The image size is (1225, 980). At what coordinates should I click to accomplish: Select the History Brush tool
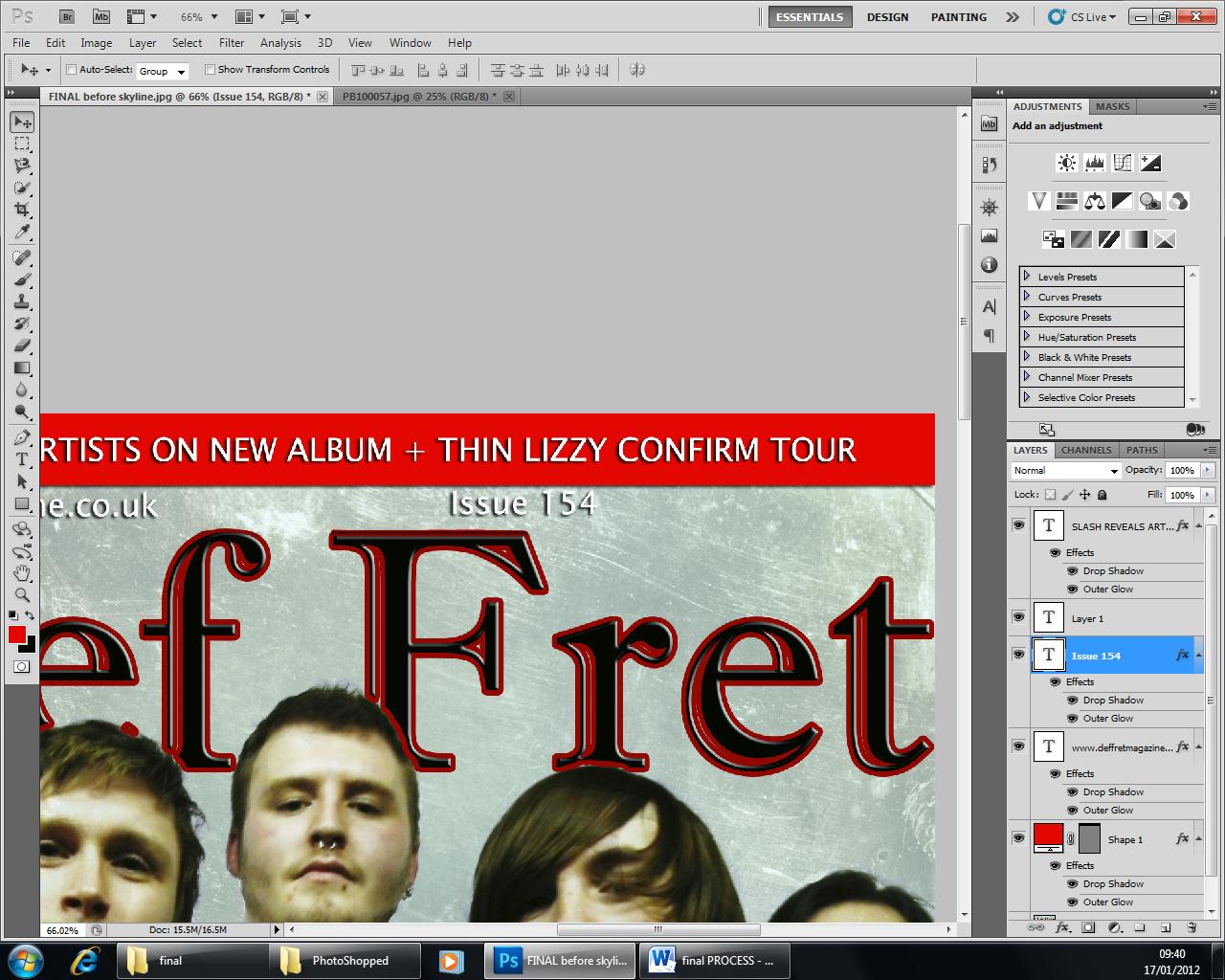[22, 323]
